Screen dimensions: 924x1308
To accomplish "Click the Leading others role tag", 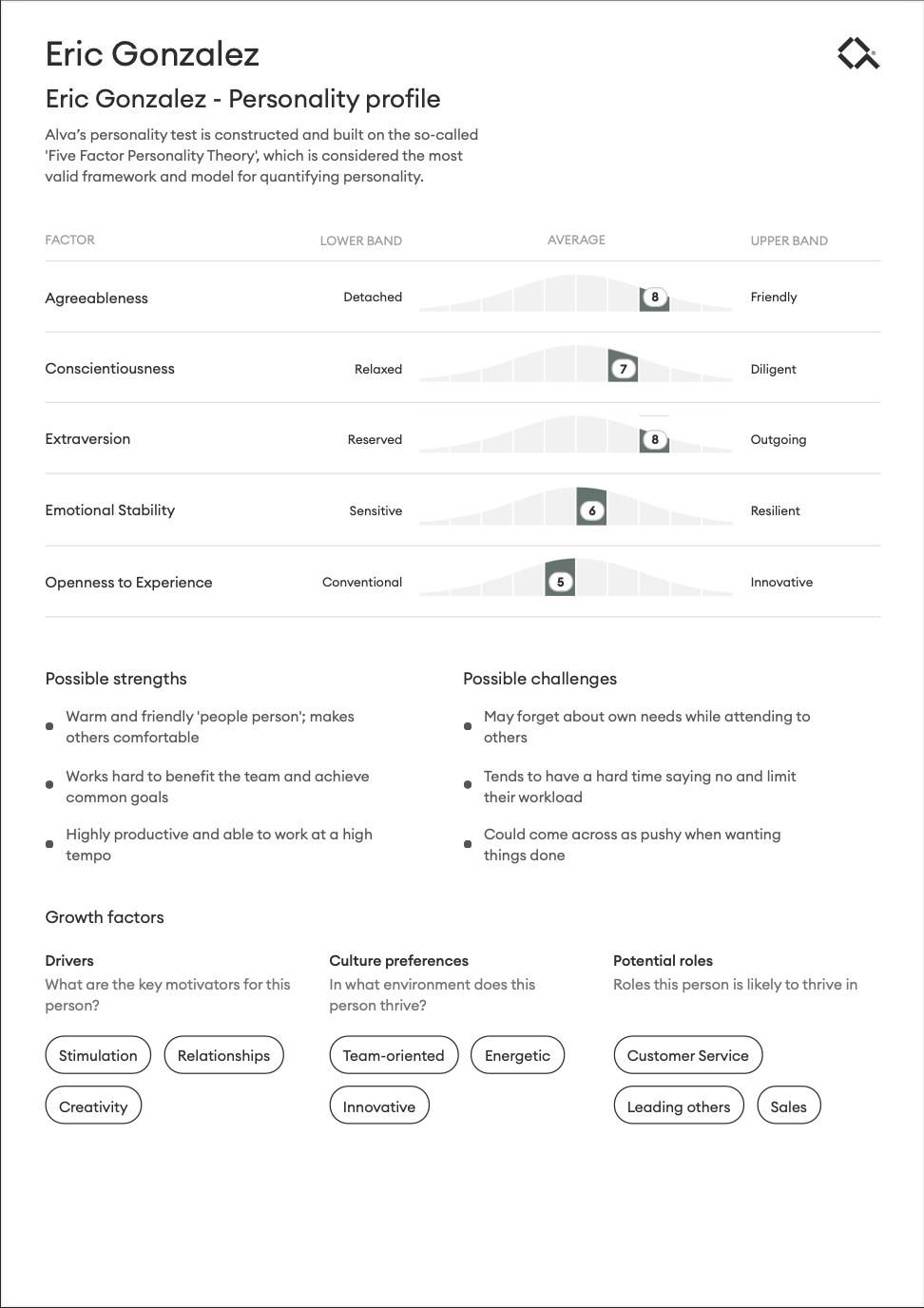I will pos(679,1106).
